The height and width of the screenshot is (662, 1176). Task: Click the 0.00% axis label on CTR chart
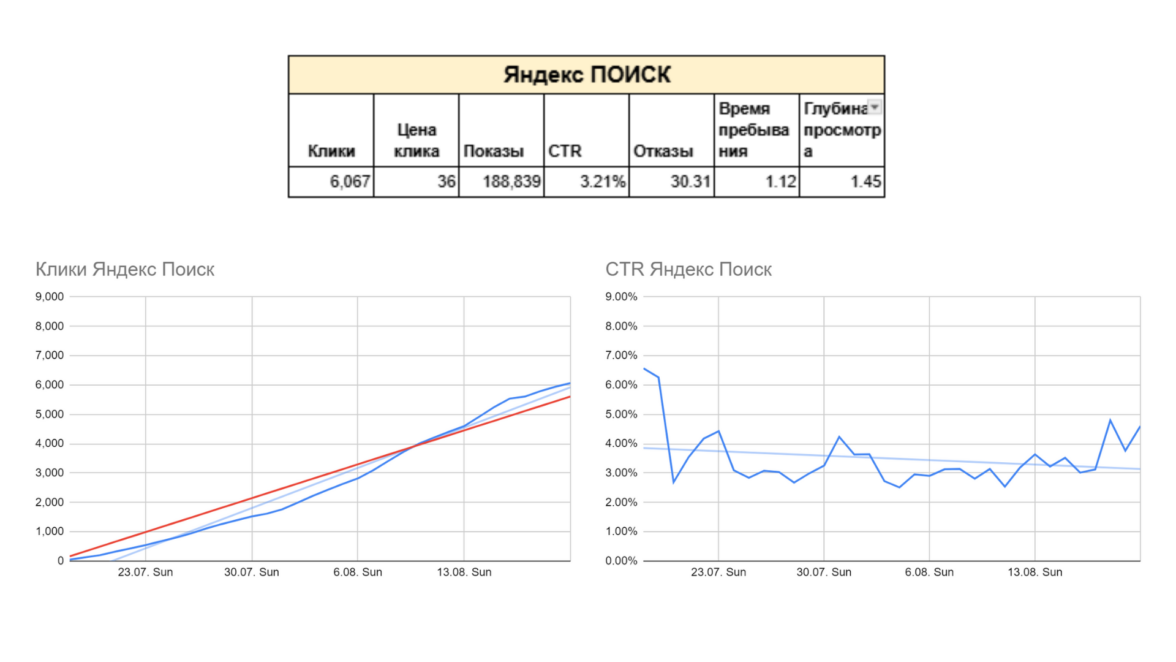pos(621,561)
